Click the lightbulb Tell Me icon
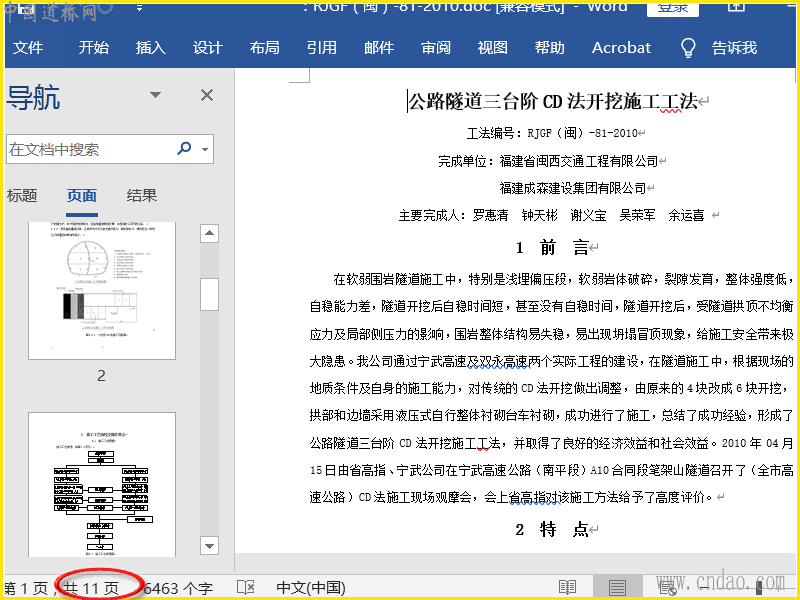Image resolution: width=800 pixels, height=600 pixels. pyautogui.click(x=688, y=48)
